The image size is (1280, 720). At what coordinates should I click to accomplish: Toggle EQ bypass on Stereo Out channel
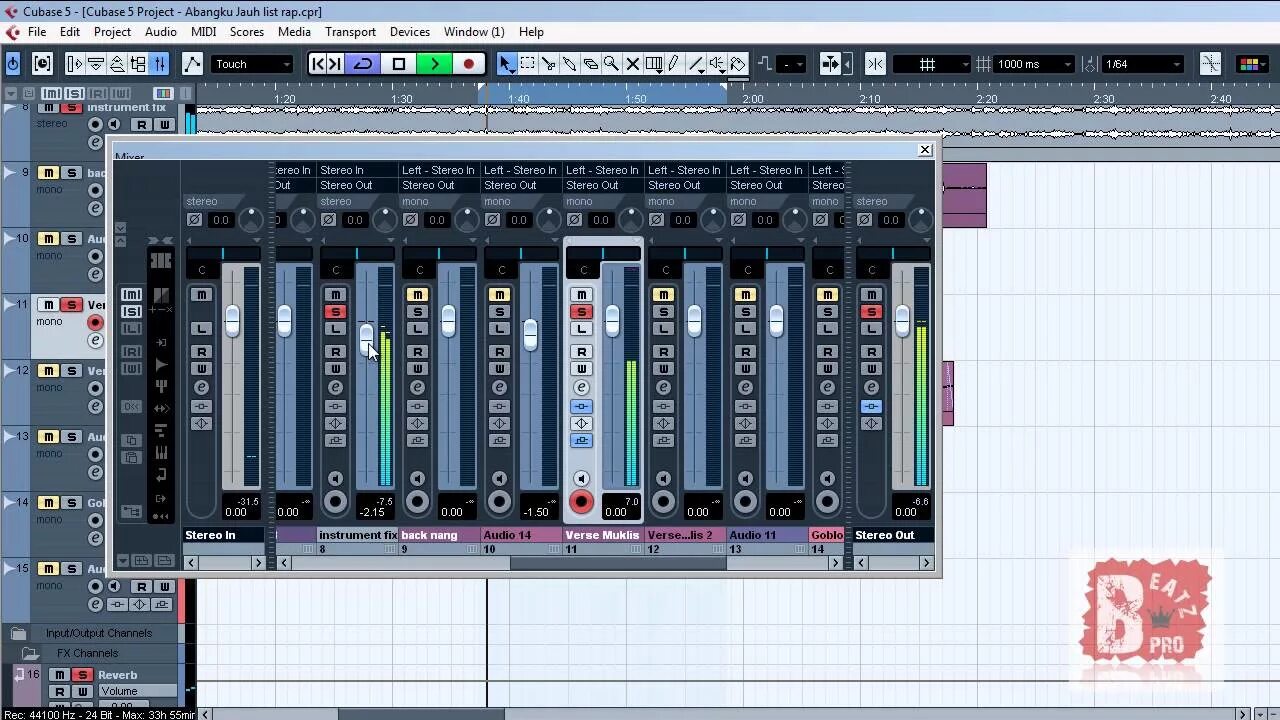[871, 423]
